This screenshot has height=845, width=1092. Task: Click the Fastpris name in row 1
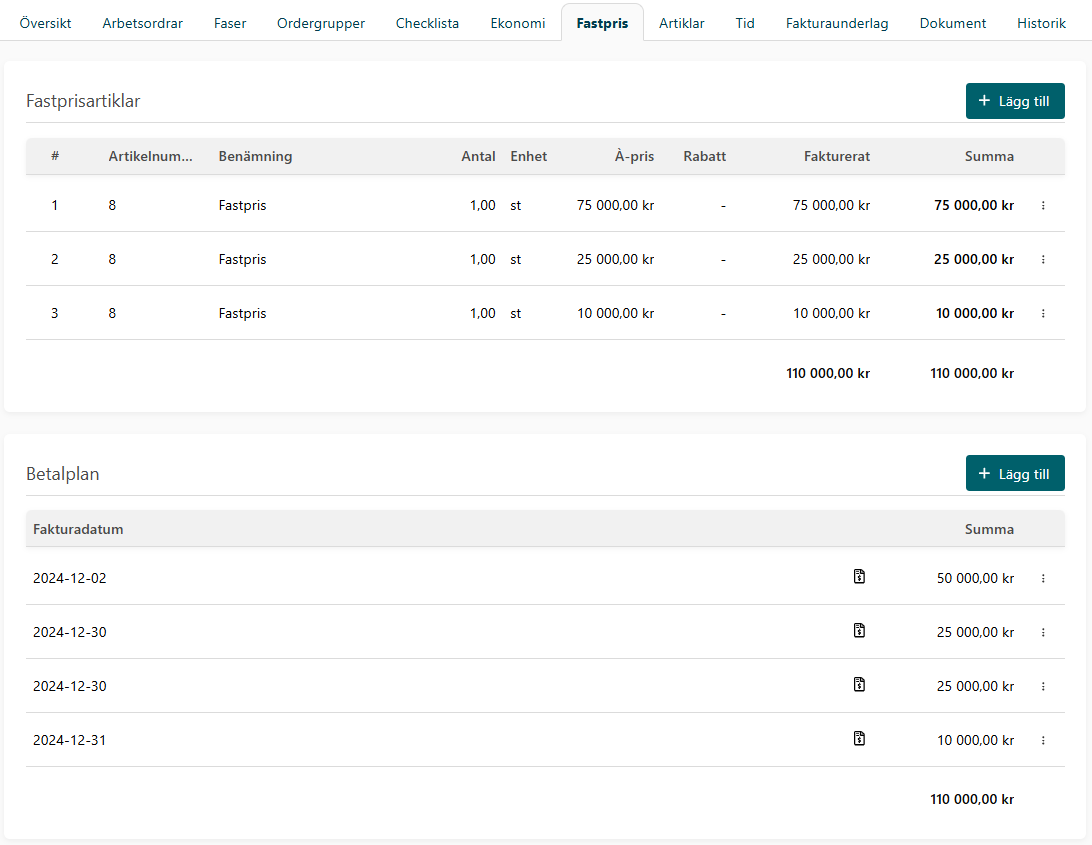[242, 206]
